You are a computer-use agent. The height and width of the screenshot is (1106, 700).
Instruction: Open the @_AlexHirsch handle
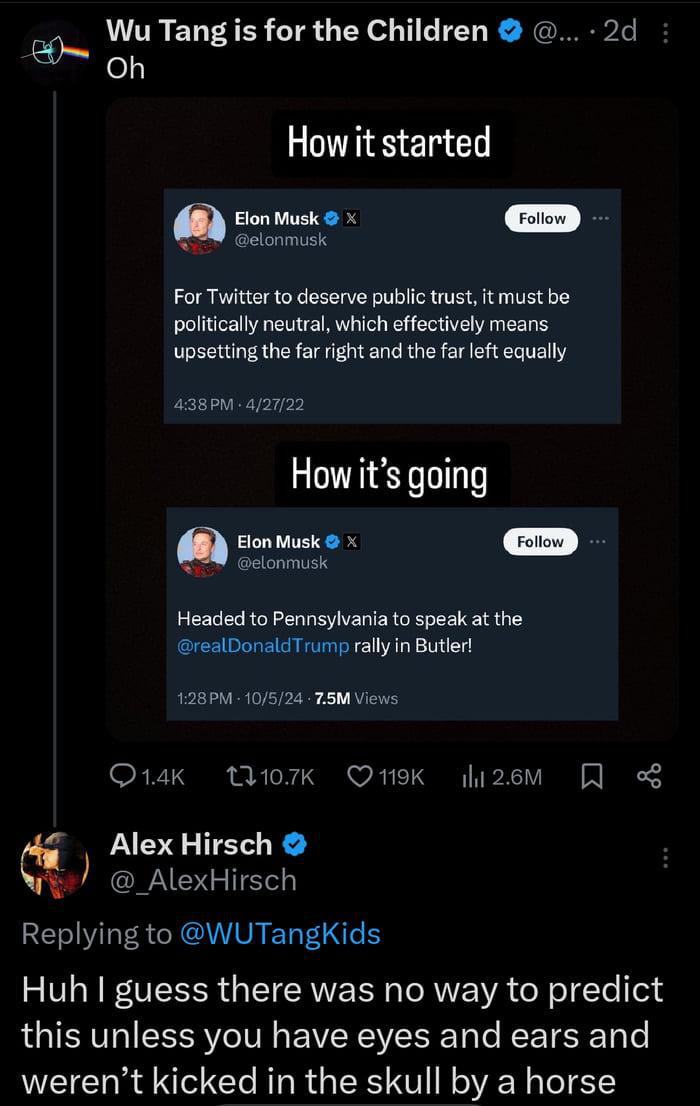pos(203,880)
